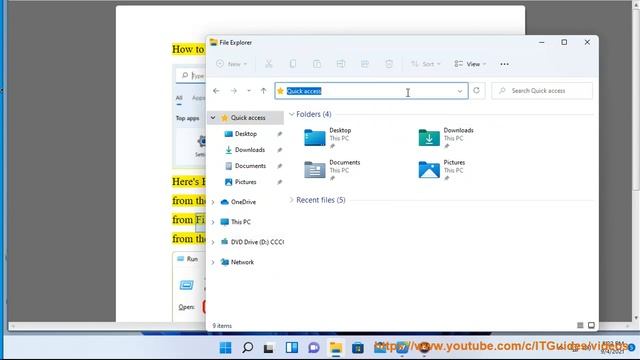Click the Share icon in toolbar

click(365, 64)
